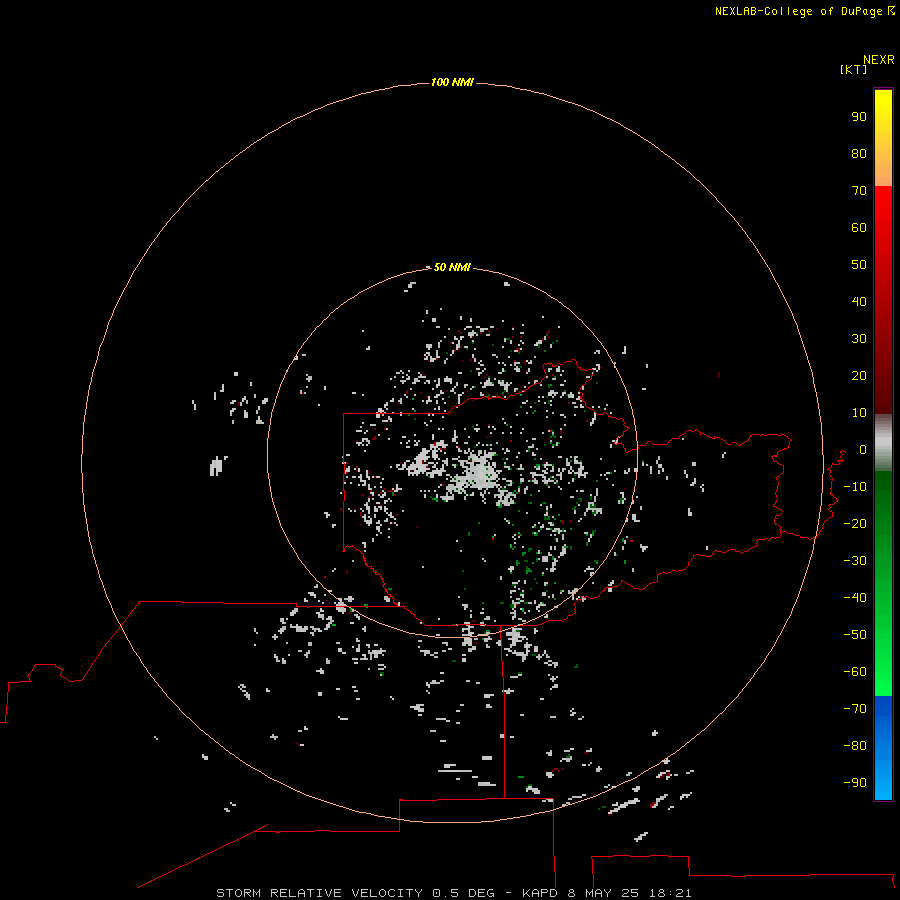
Task: Click the 20 value on velocity scale
Action: (x=859, y=376)
